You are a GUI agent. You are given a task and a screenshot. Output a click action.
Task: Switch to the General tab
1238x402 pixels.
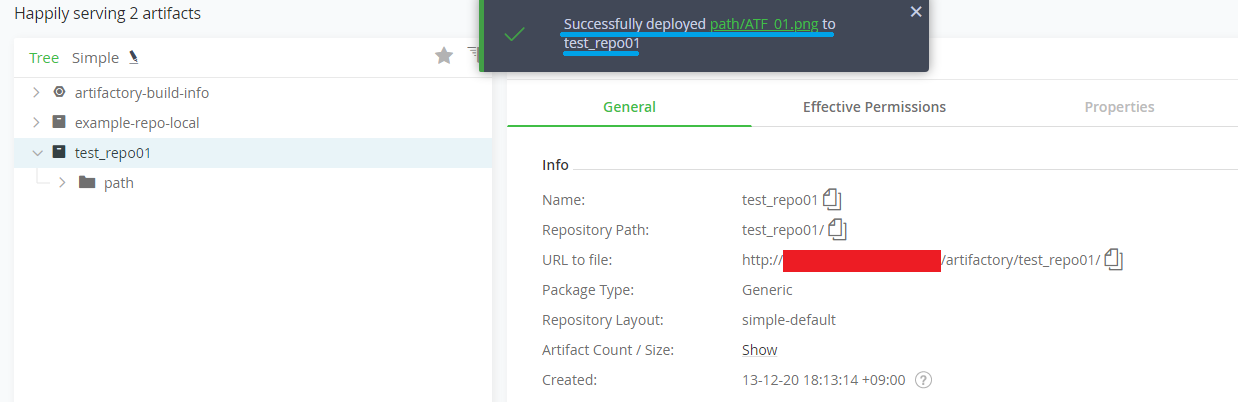629,107
